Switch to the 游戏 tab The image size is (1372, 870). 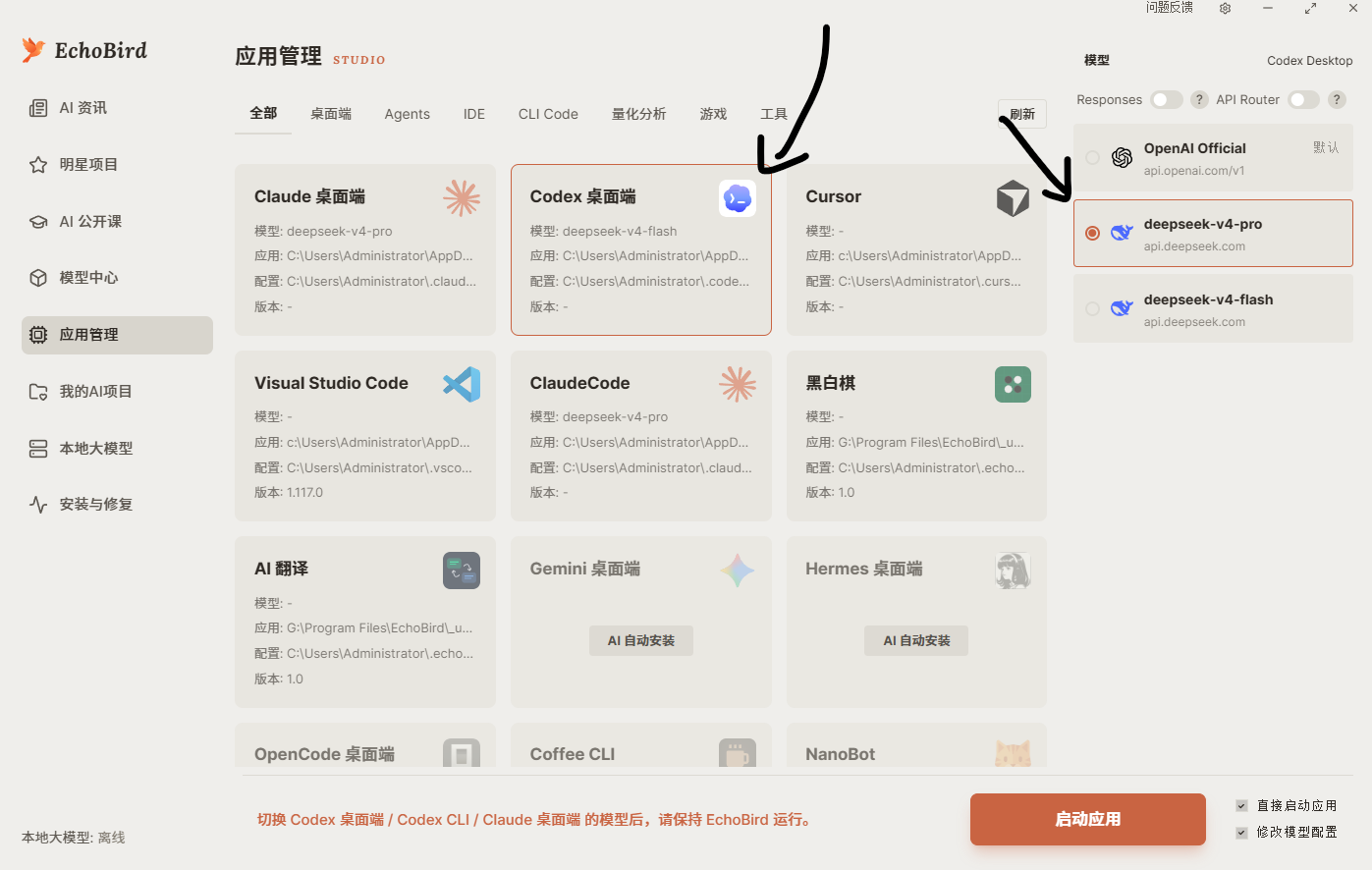tap(713, 114)
